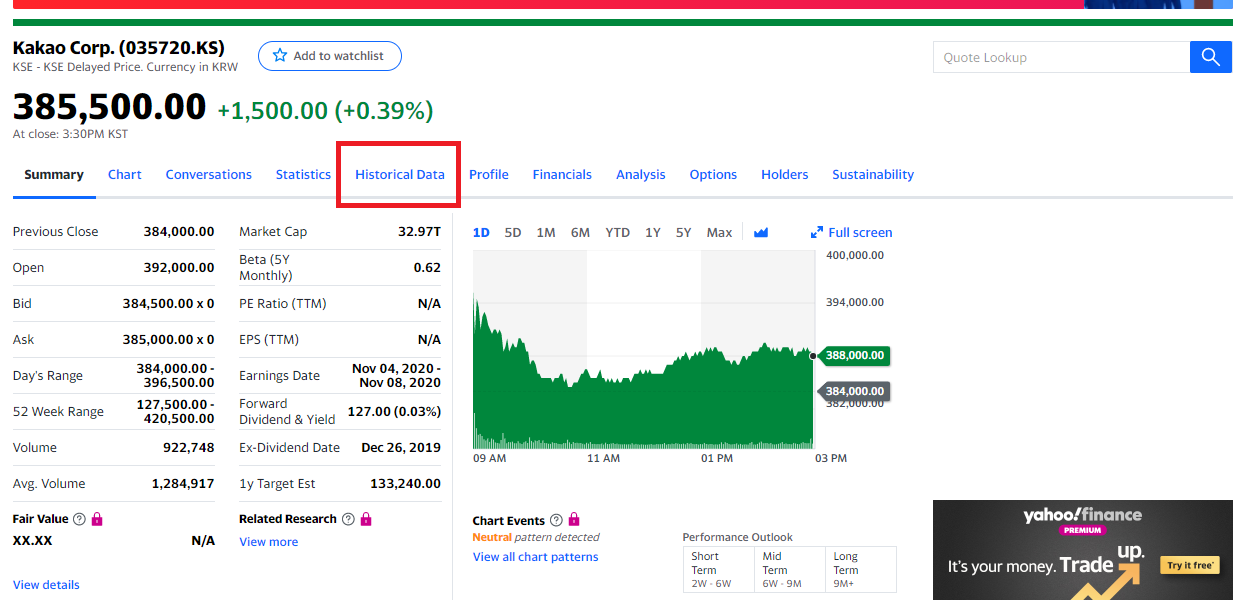Open the Financials tab
The width and height of the screenshot is (1251, 601).
[562, 174]
